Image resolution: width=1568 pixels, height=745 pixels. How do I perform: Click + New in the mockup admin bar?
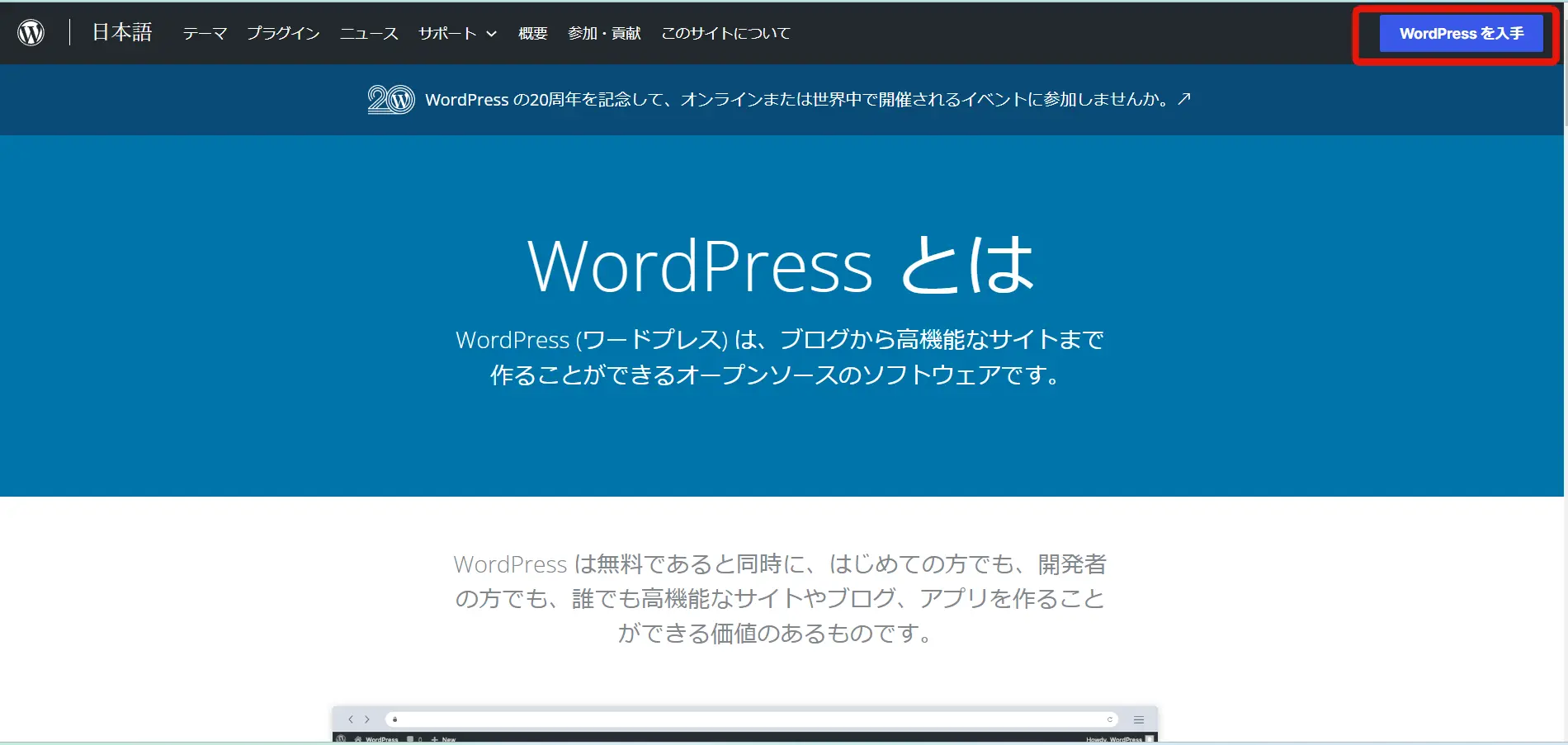(x=441, y=739)
